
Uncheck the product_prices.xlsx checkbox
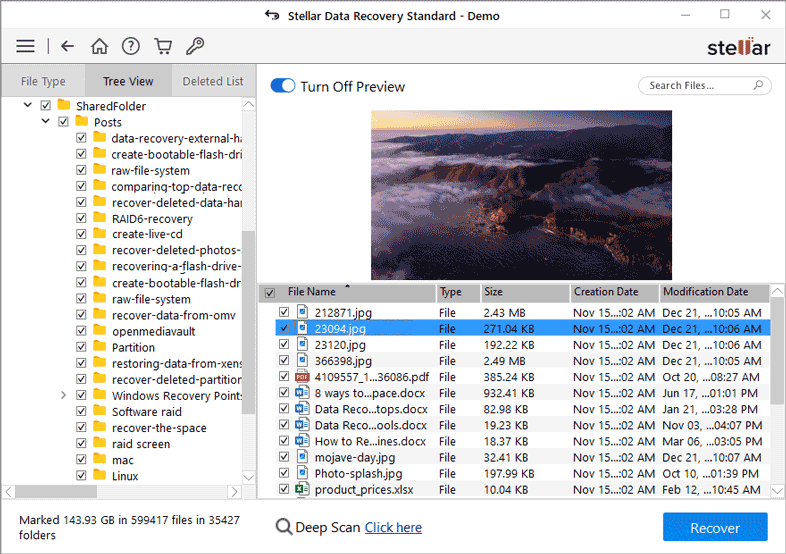coord(284,489)
